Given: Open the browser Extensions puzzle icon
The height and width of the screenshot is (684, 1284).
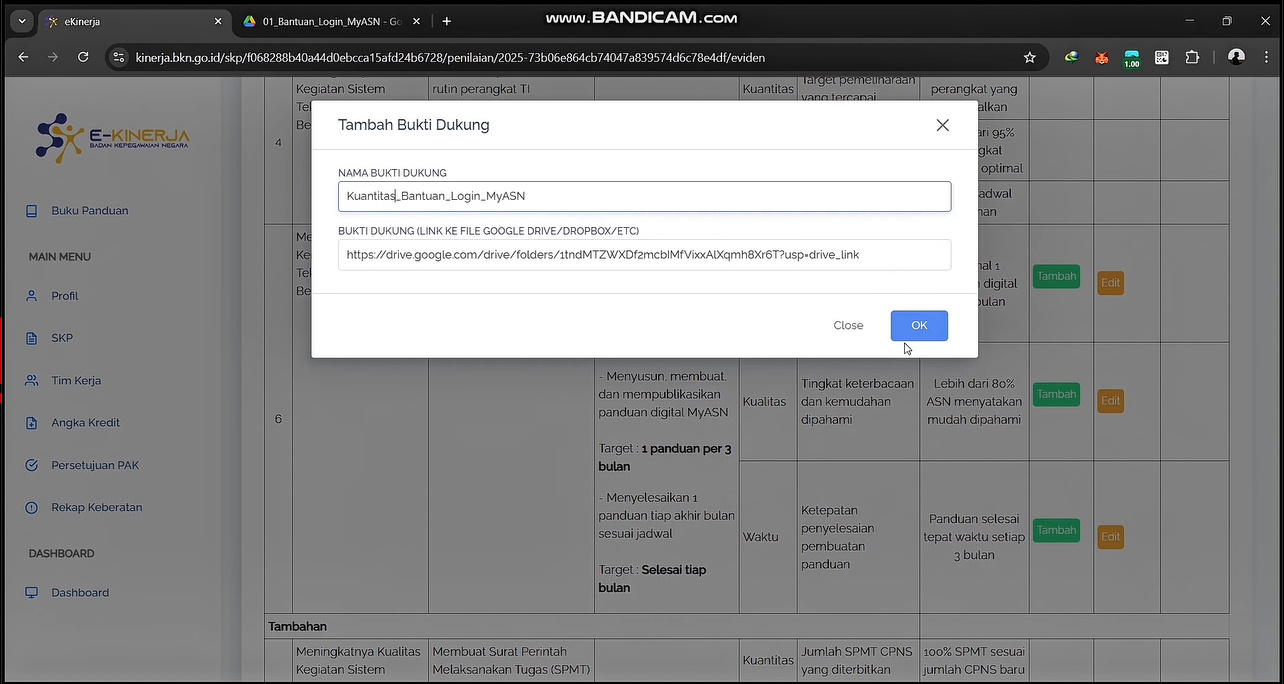Looking at the screenshot, I should coord(1192,58).
